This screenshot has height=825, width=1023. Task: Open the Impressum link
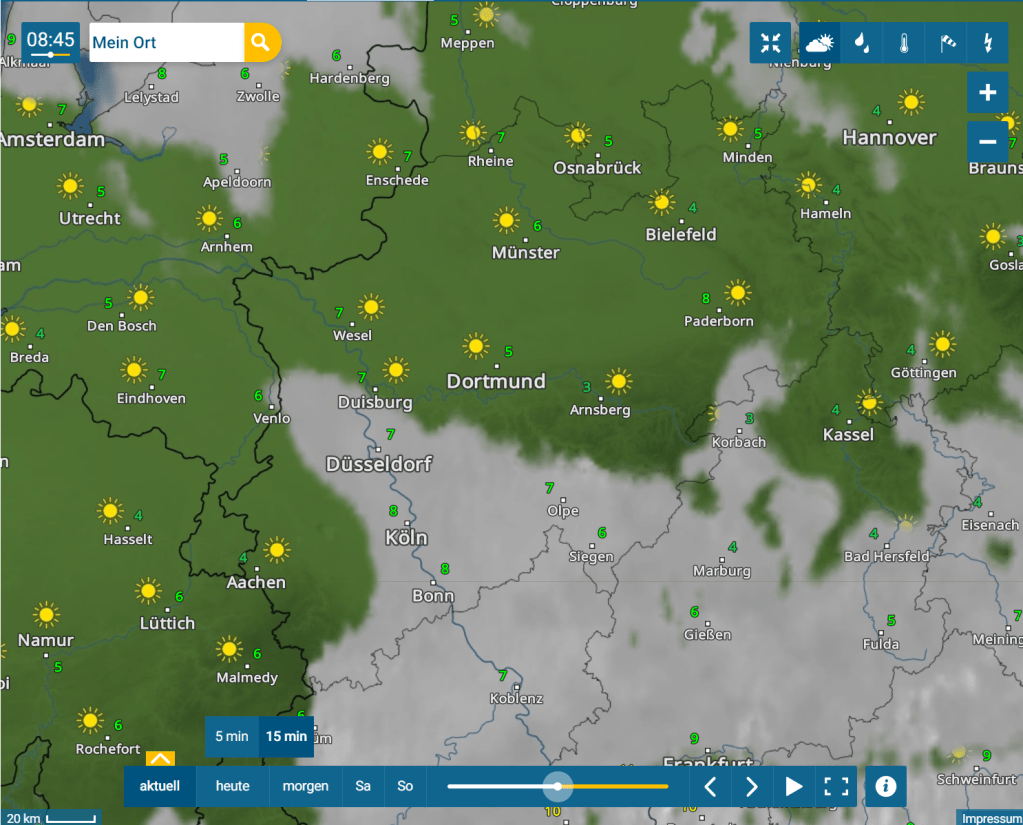pos(990,818)
